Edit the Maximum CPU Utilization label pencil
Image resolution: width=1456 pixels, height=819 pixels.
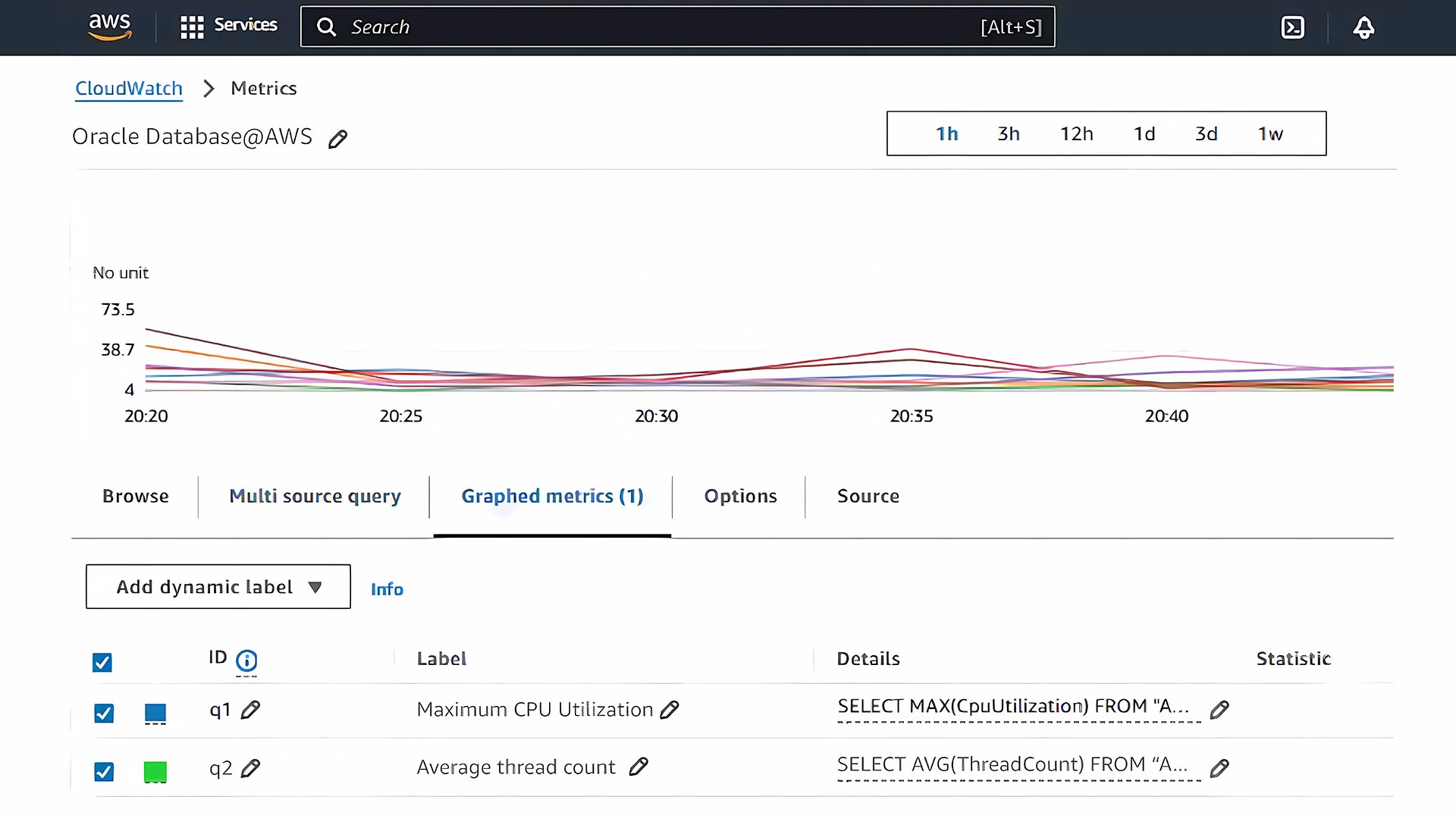pos(670,710)
